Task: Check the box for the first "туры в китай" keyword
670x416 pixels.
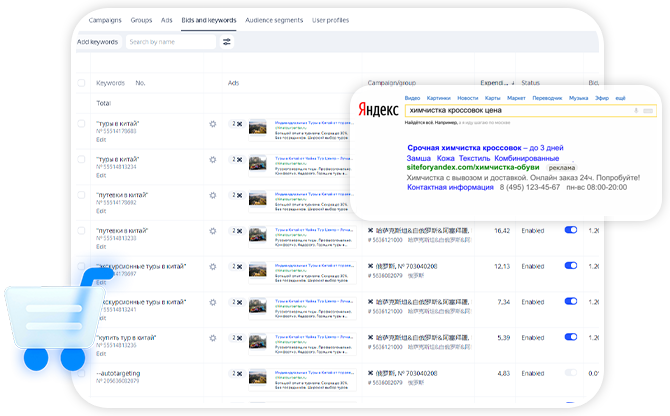Action: (81, 125)
